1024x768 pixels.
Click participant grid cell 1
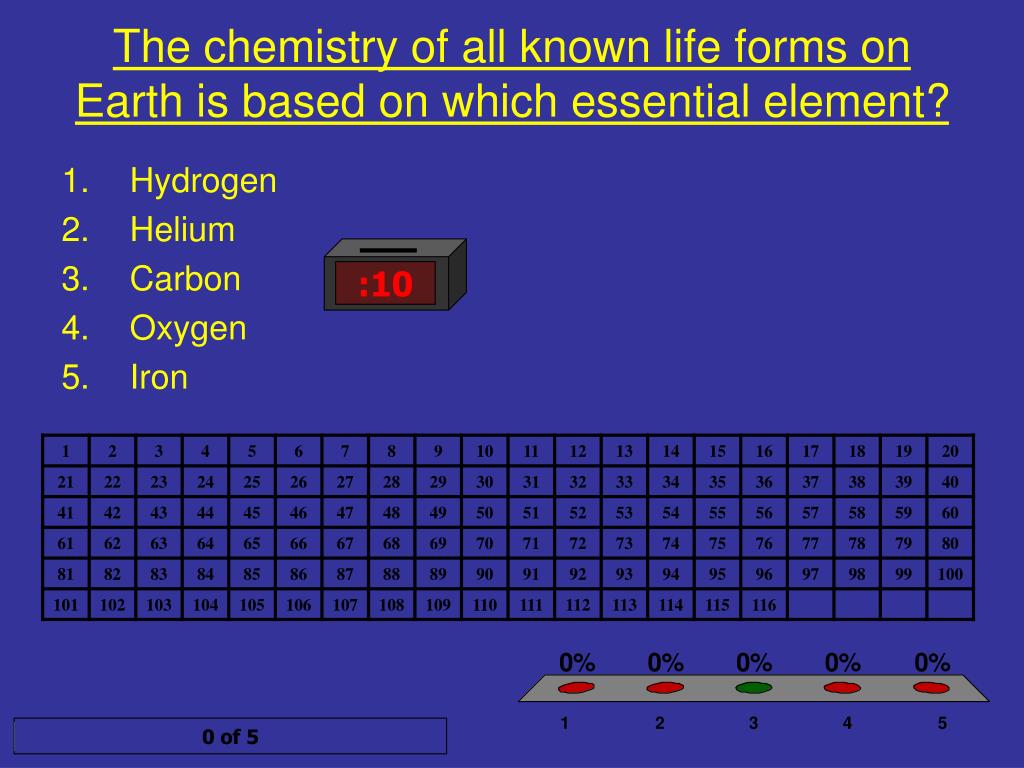coord(66,451)
